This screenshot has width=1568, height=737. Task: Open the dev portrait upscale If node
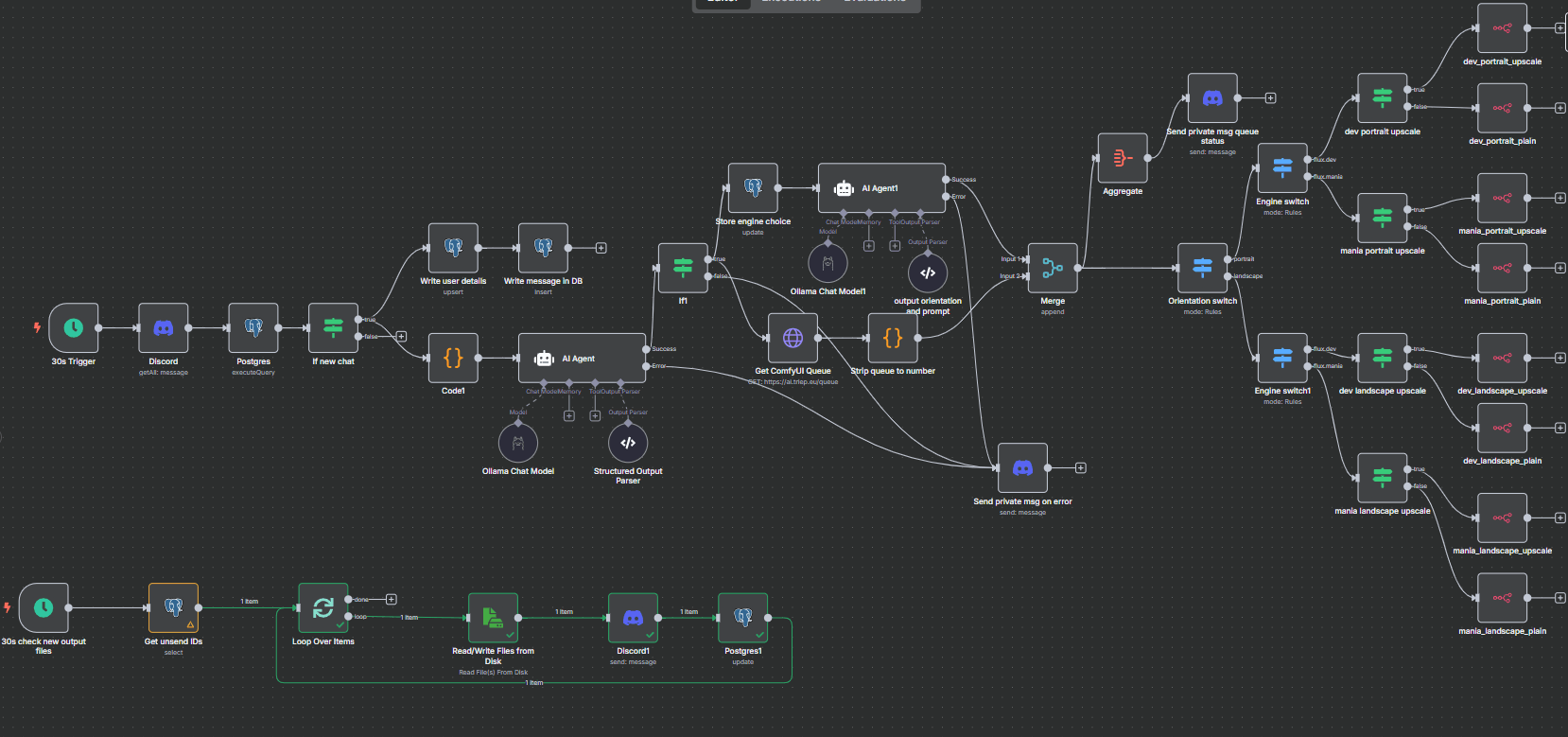click(1383, 98)
